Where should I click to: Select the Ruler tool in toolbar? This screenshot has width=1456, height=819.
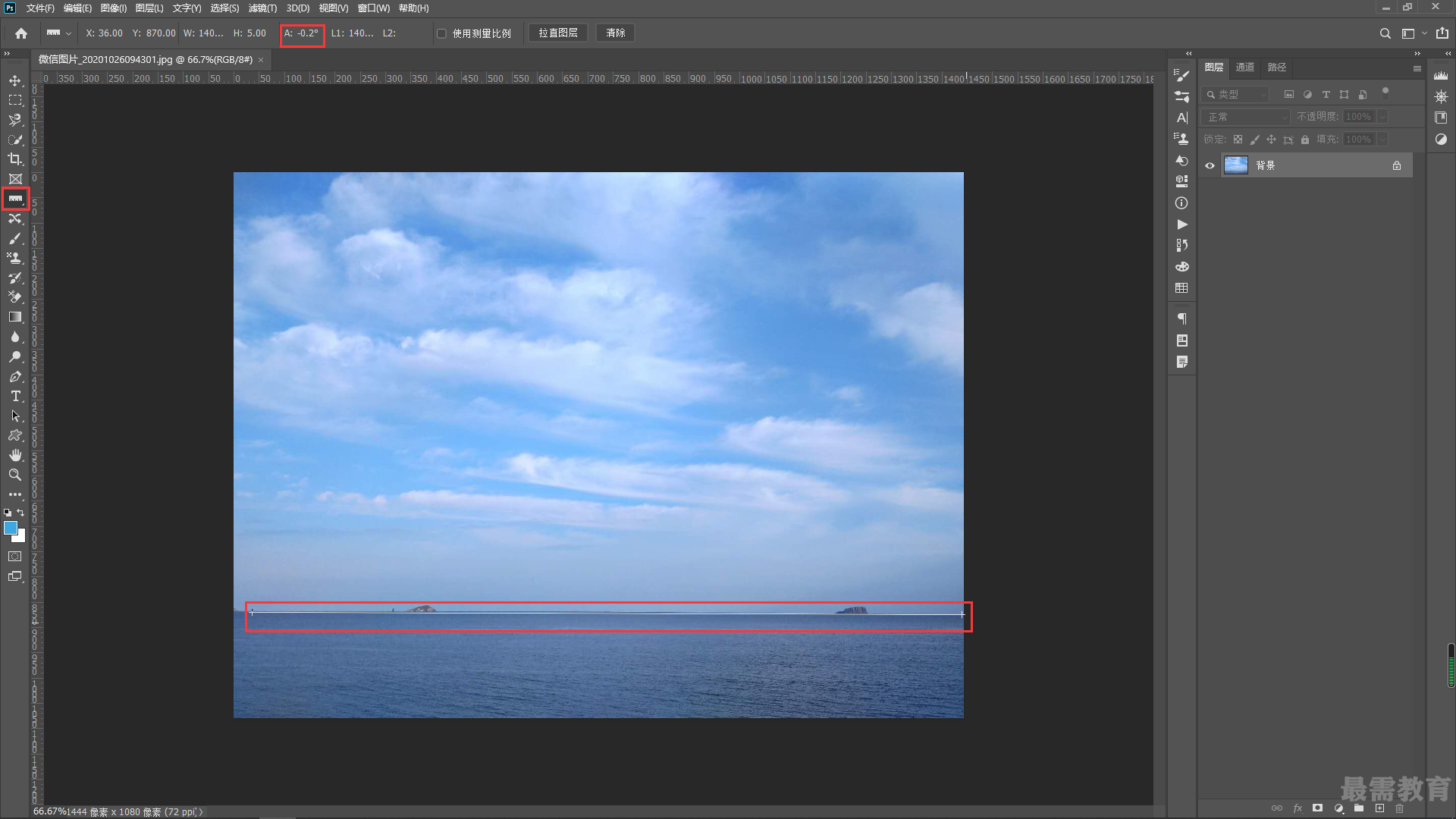tap(15, 199)
